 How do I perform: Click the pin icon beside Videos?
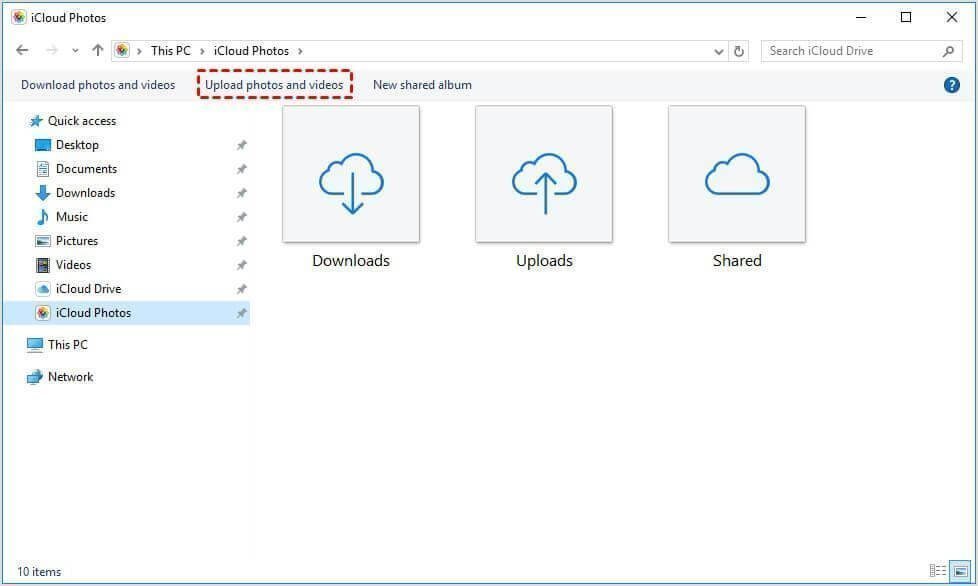coord(241,265)
